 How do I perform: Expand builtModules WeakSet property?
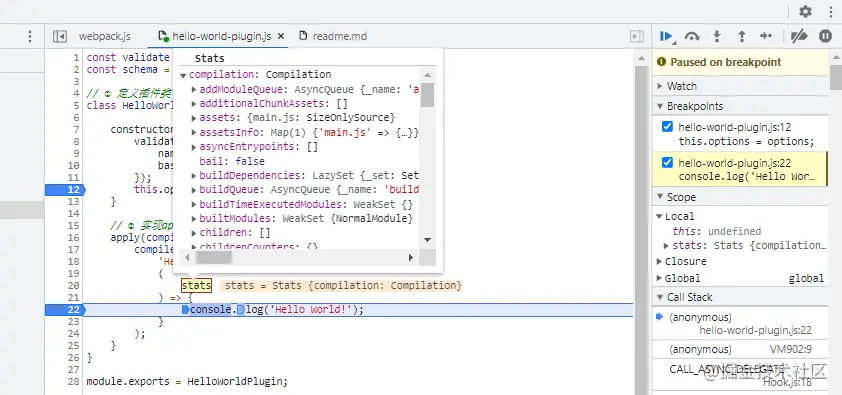194,218
